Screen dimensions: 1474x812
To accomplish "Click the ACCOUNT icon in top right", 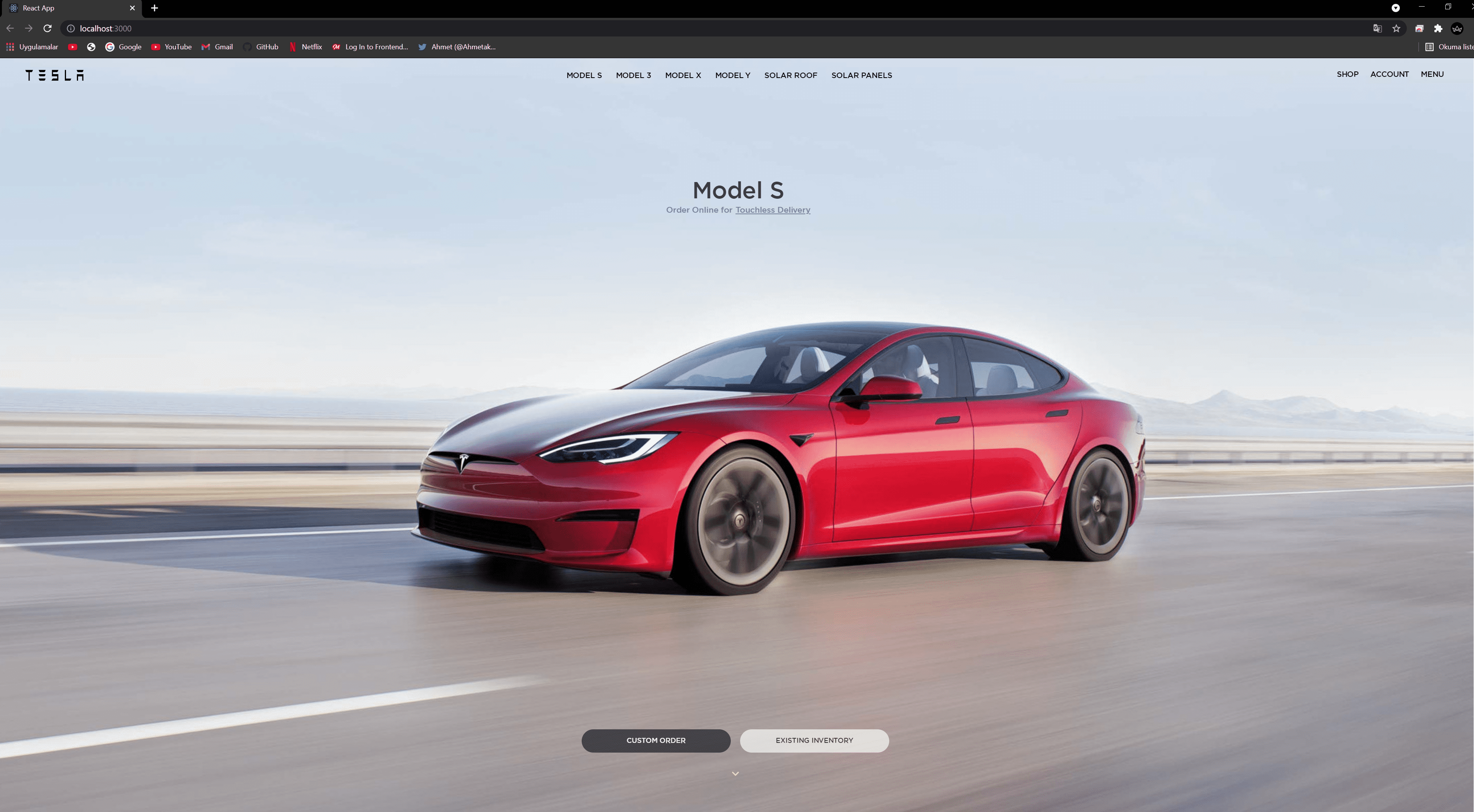I will point(1389,74).
